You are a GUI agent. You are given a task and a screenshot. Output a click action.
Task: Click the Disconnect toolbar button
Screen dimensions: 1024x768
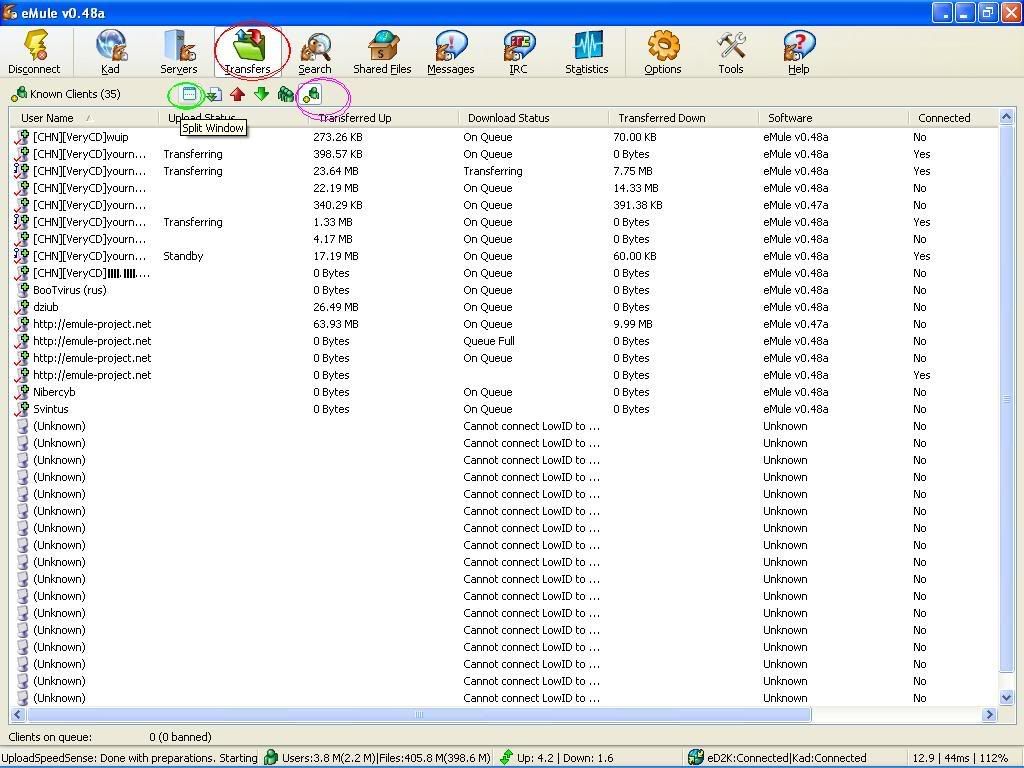click(34, 52)
